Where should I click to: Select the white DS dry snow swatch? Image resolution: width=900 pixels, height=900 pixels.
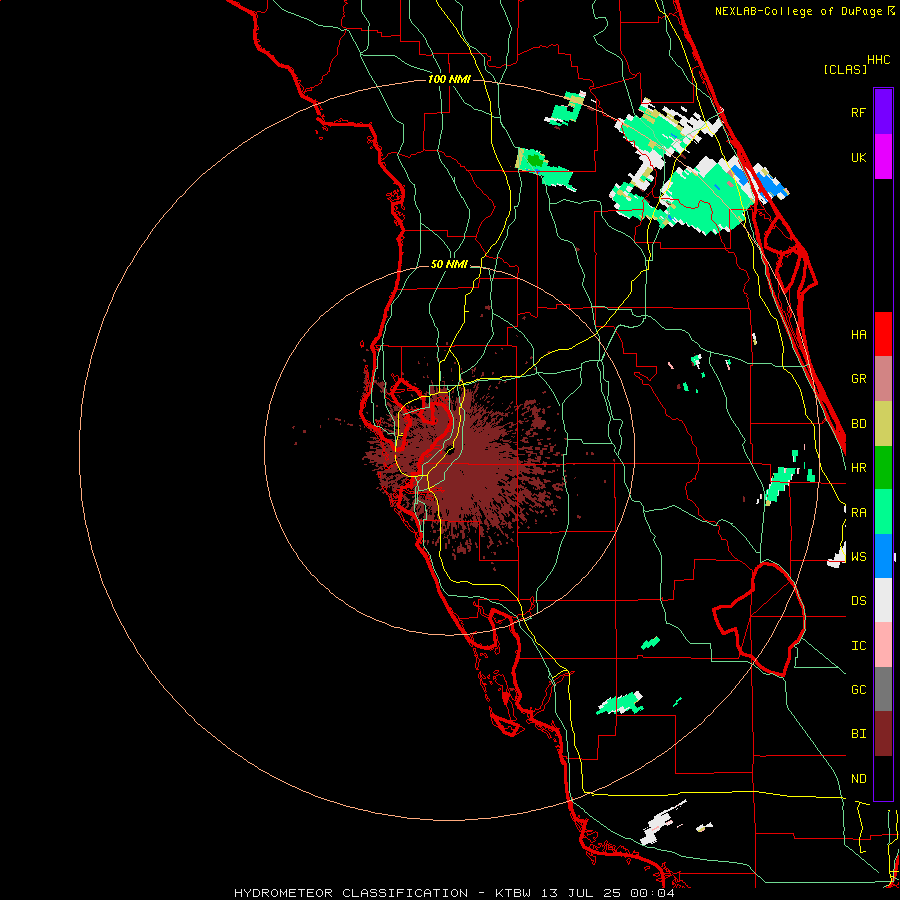pos(883,600)
